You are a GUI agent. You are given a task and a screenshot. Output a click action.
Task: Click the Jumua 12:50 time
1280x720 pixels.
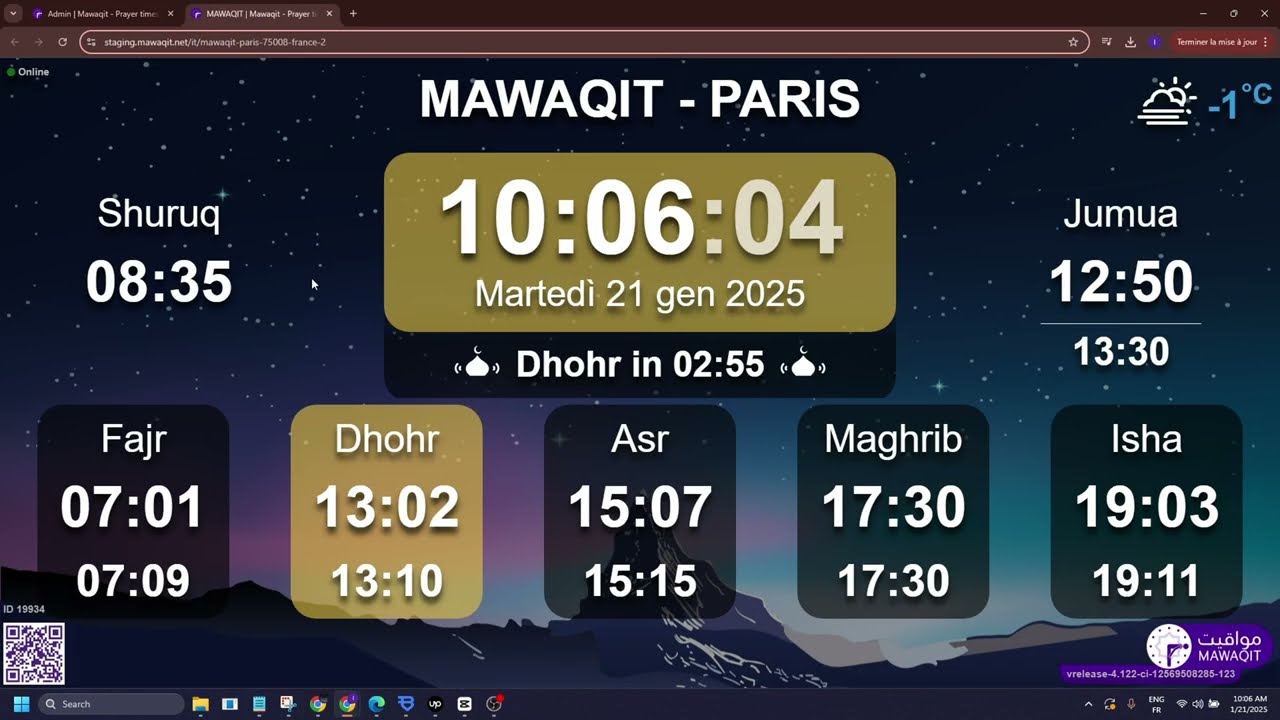[x=1121, y=281]
